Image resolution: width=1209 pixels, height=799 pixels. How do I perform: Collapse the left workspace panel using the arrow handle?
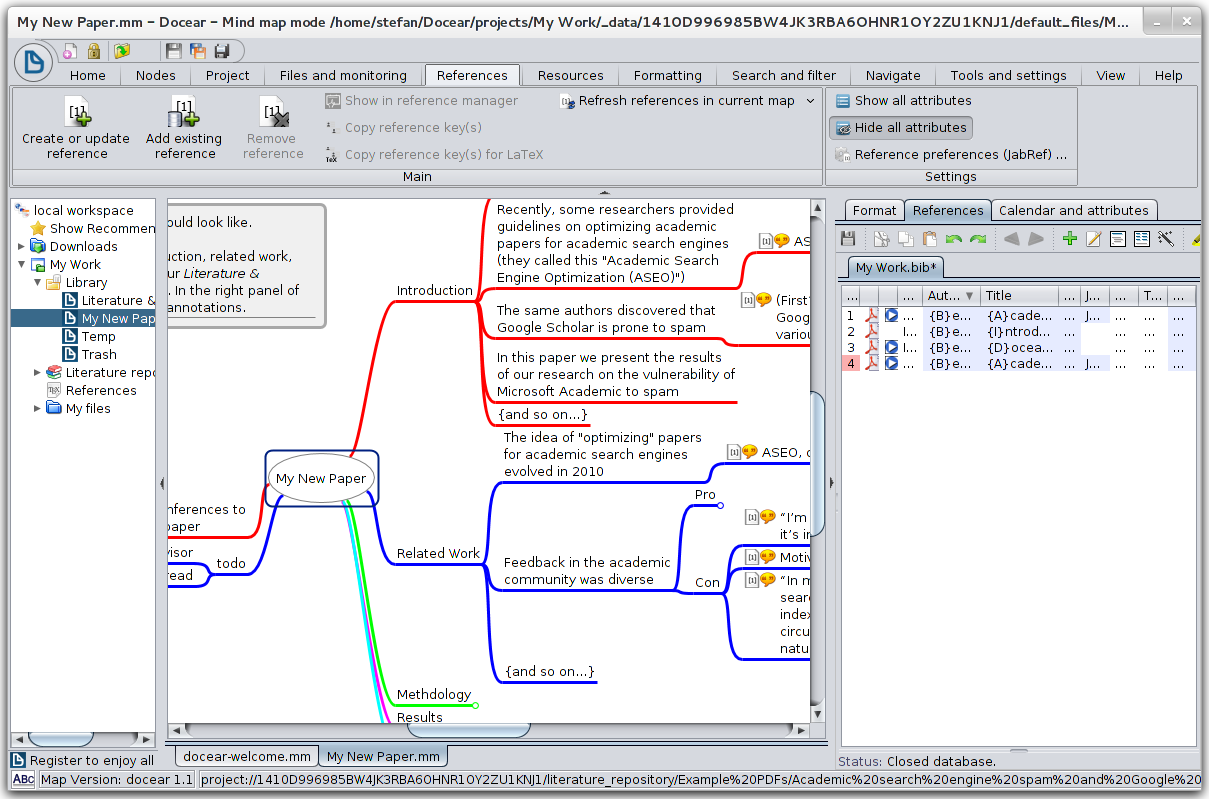[162, 483]
